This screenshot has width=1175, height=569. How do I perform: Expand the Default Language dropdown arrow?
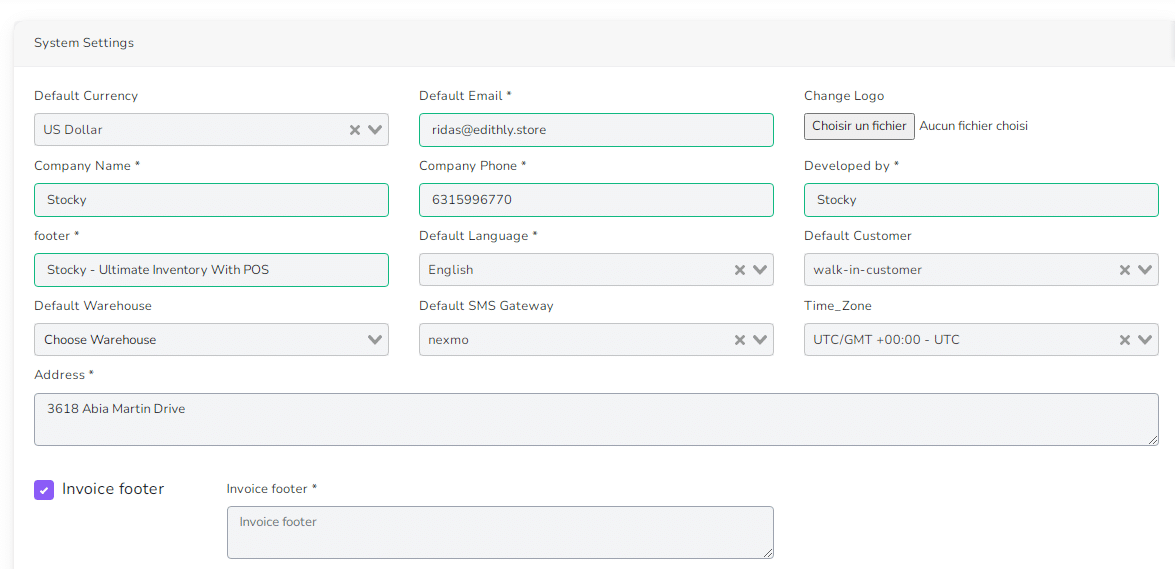click(x=760, y=270)
